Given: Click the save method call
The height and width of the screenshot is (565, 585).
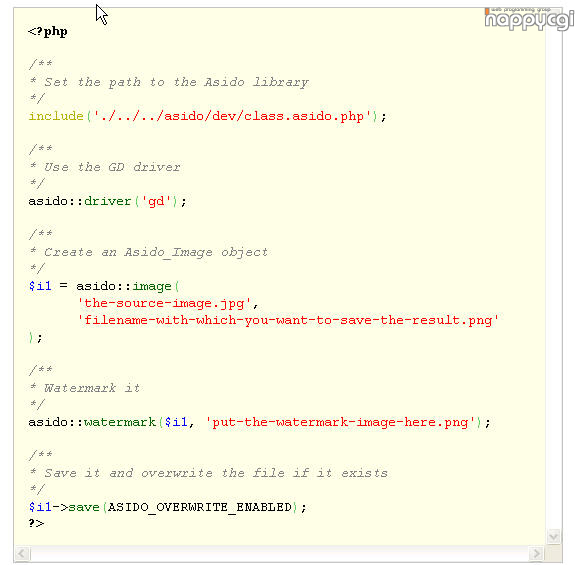Looking at the screenshot, I should click(x=84, y=507).
